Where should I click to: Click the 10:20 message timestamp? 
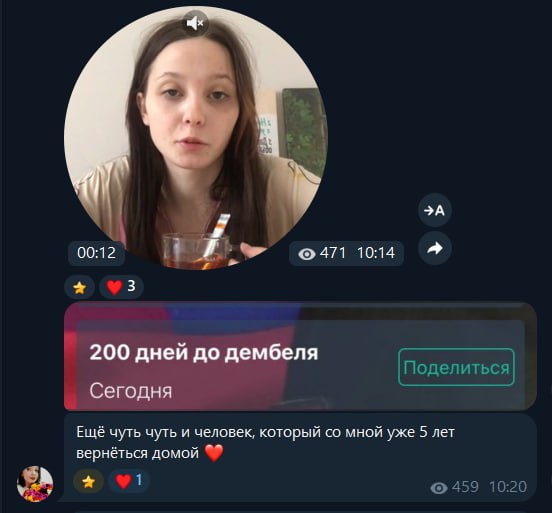coord(508,487)
